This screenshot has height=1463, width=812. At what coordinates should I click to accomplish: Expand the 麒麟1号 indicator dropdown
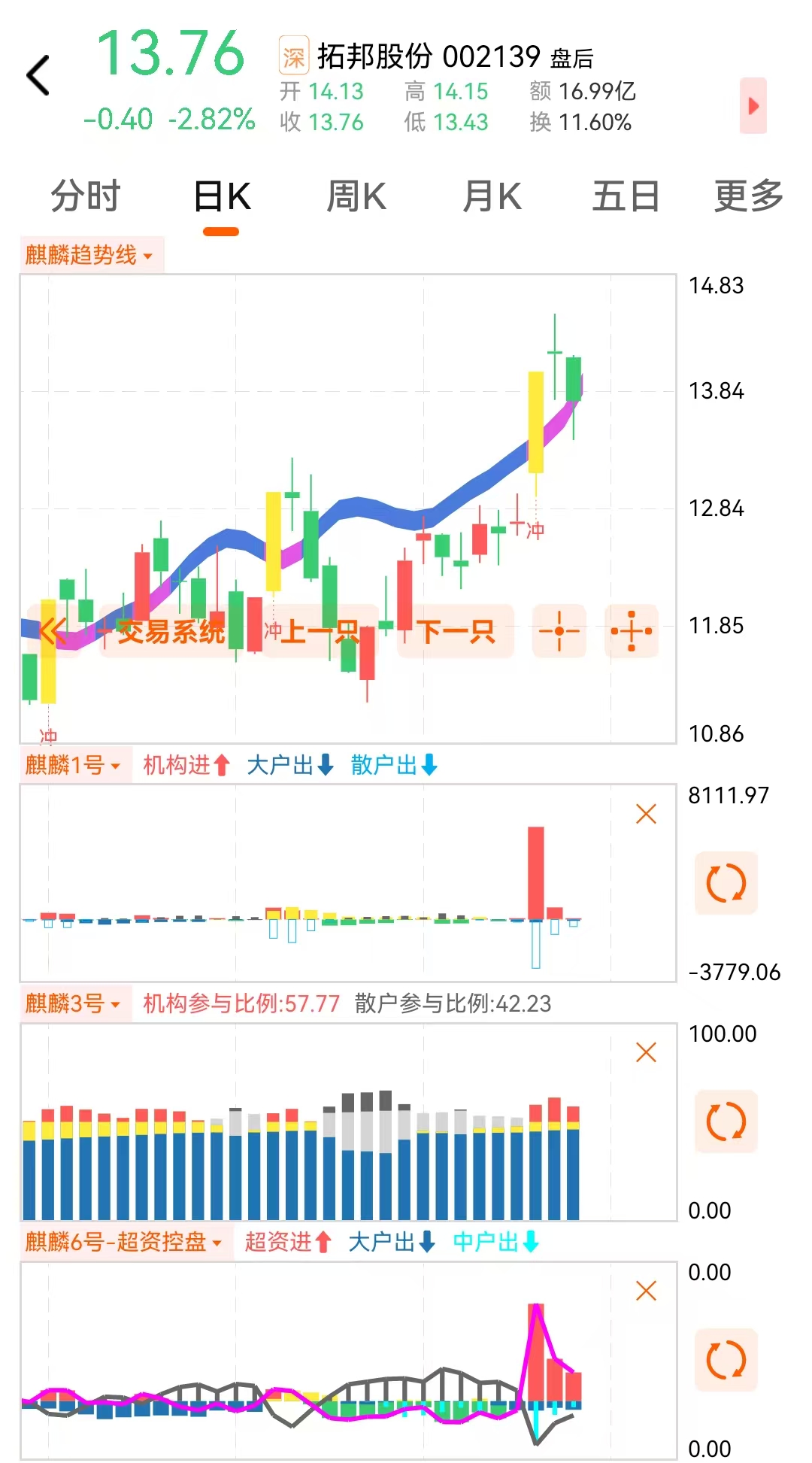coord(74,765)
